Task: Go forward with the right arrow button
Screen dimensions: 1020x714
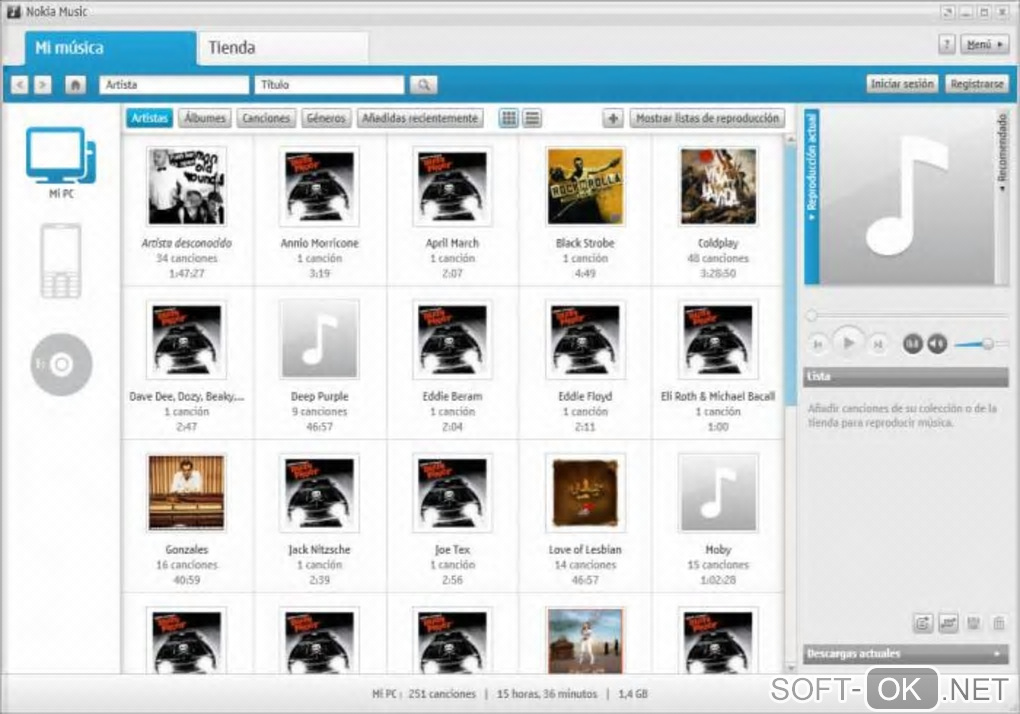Action: [x=42, y=85]
